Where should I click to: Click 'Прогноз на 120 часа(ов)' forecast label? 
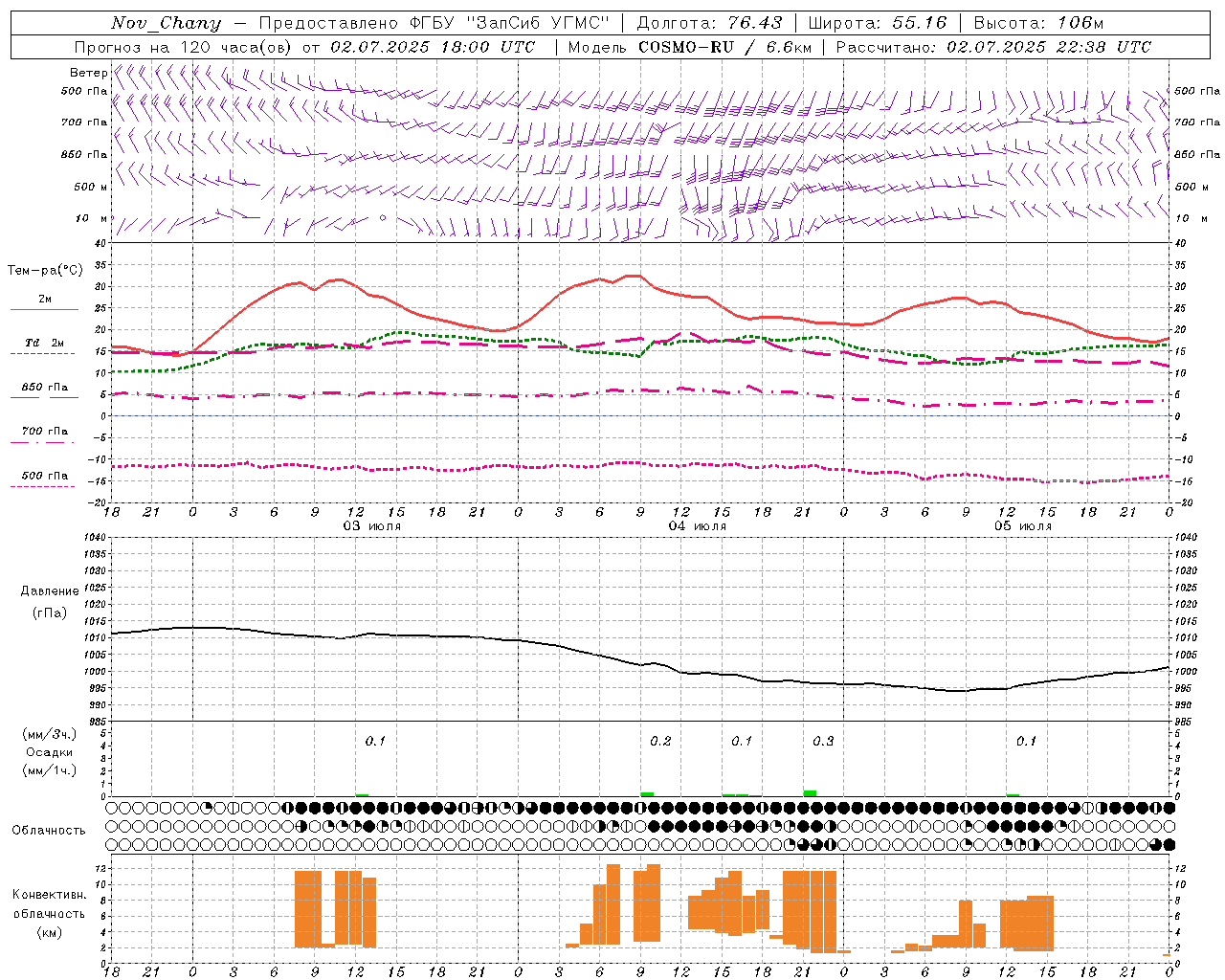pos(184,47)
